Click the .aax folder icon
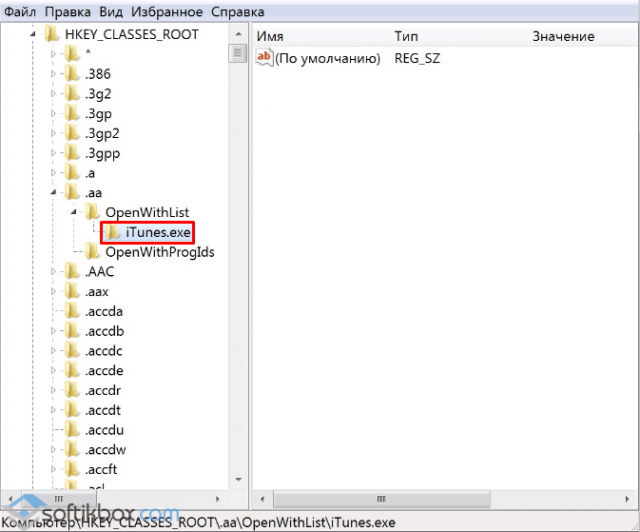 click(x=72, y=291)
